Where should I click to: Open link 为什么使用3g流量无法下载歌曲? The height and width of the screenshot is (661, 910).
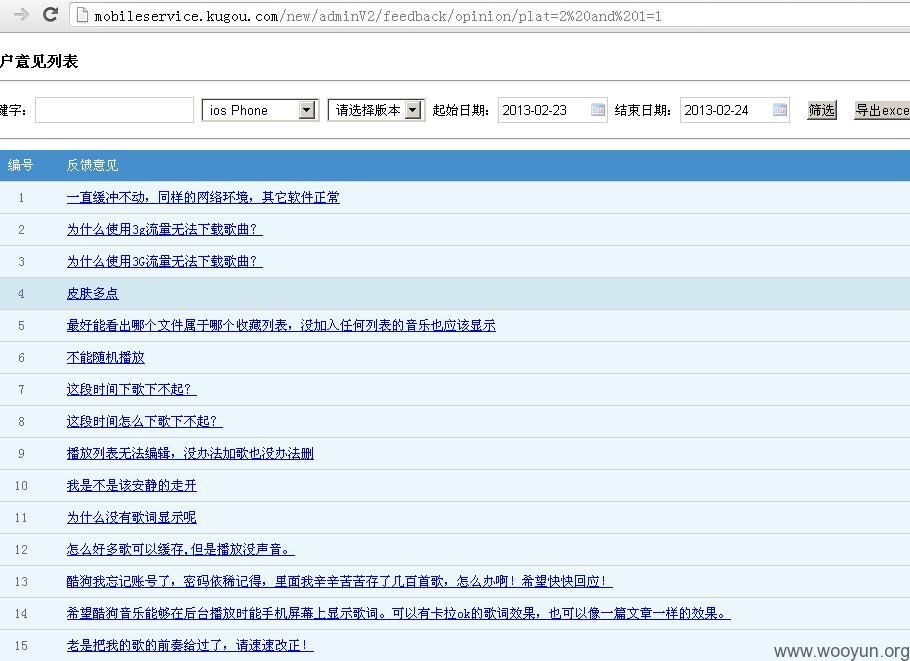coord(165,229)
